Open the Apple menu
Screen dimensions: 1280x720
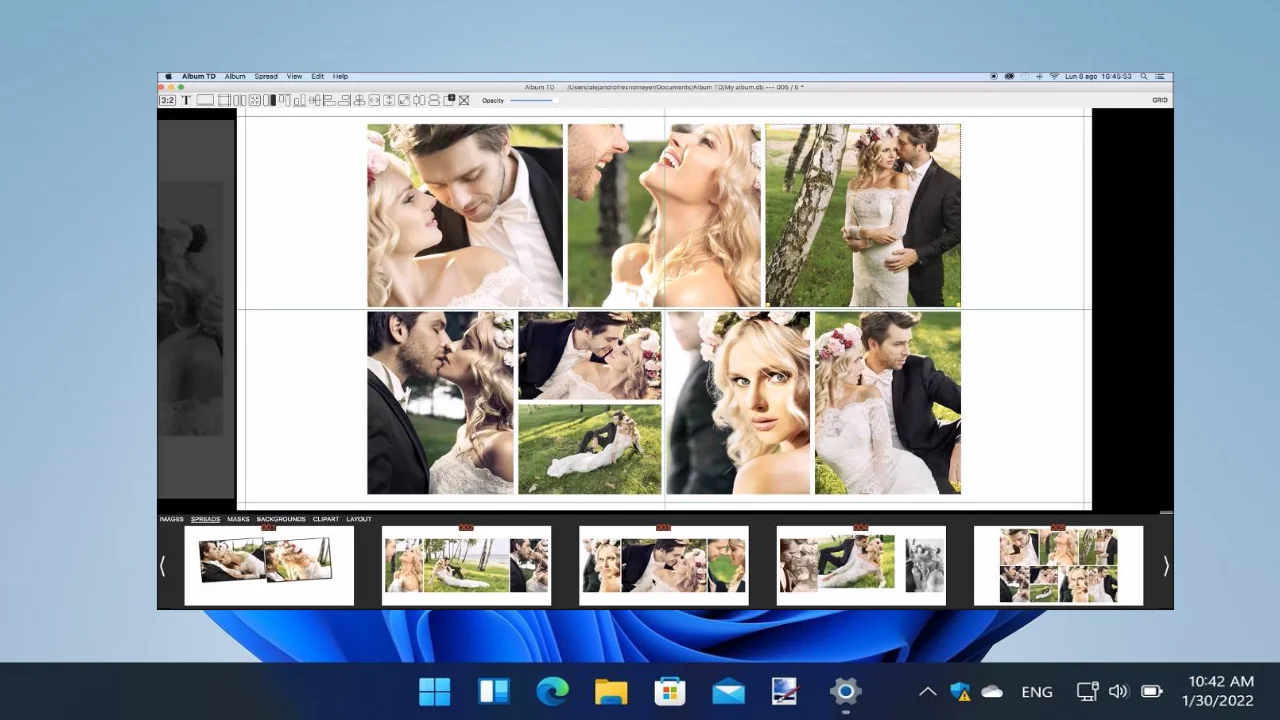168,76
